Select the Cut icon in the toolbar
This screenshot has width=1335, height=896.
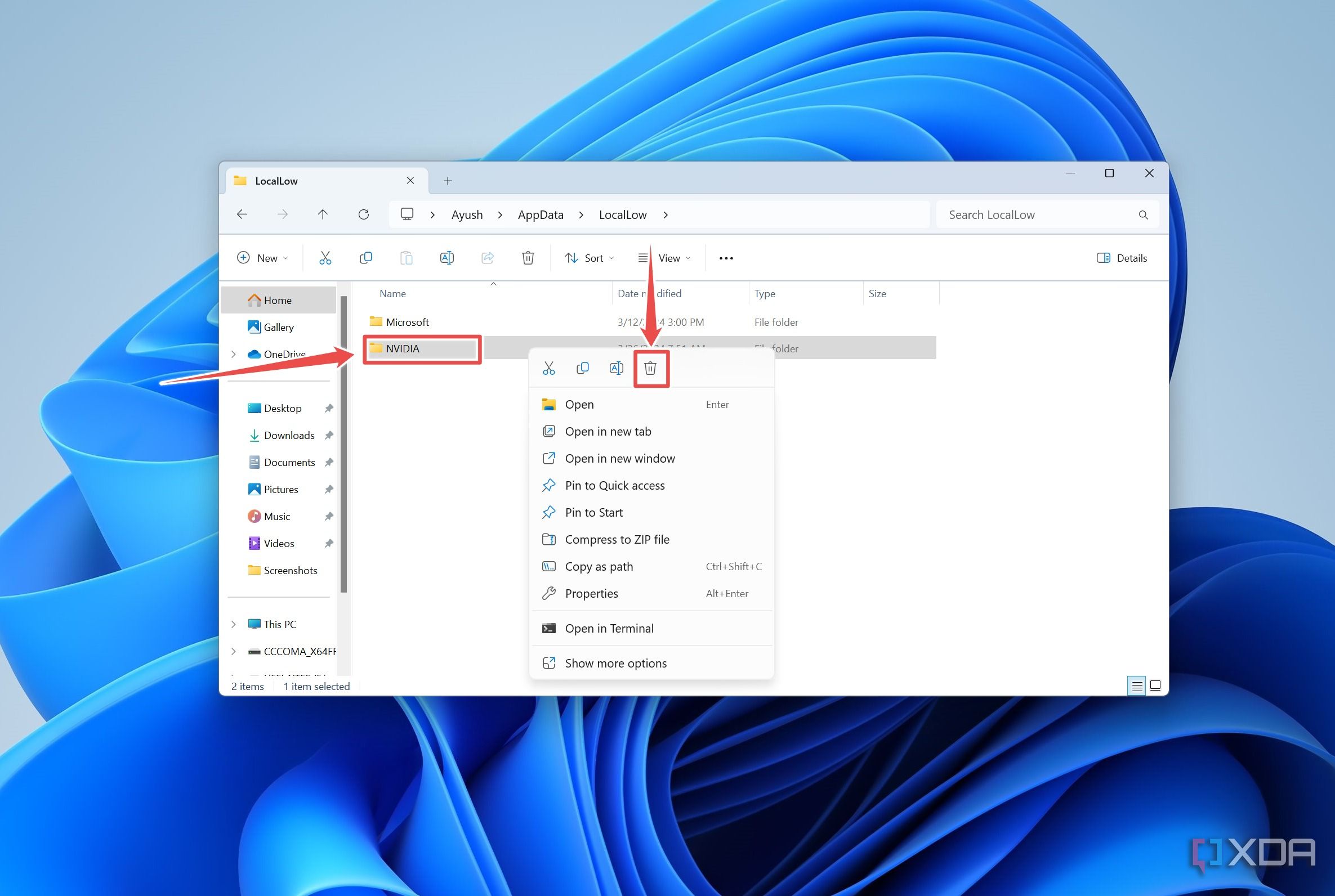pos(326,258)
